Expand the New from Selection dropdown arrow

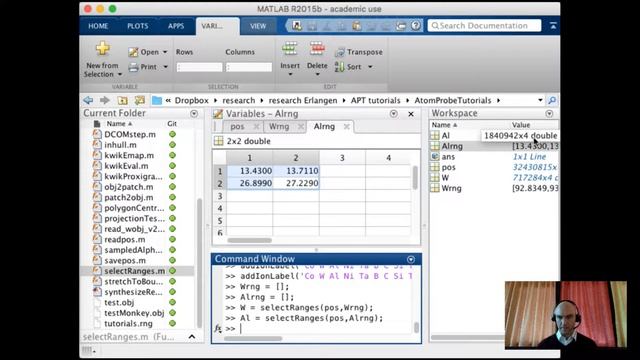120,74
